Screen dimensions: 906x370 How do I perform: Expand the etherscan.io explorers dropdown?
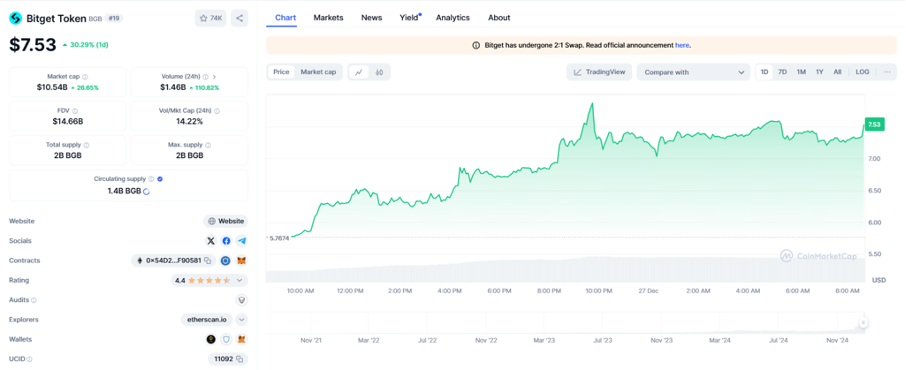[242, 320]
